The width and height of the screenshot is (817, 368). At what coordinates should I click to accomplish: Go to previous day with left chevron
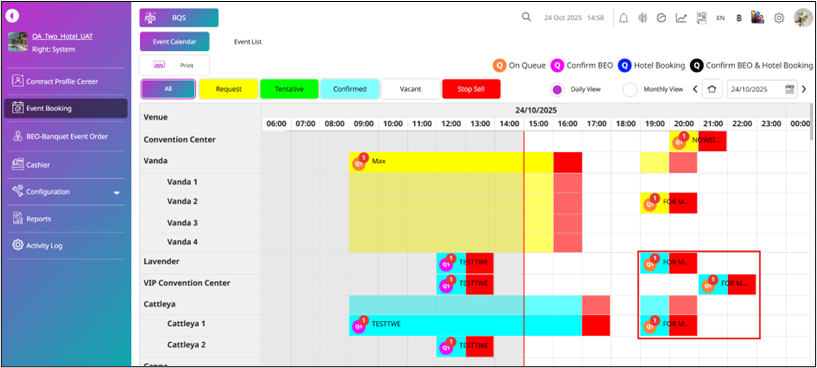[695, 89]
